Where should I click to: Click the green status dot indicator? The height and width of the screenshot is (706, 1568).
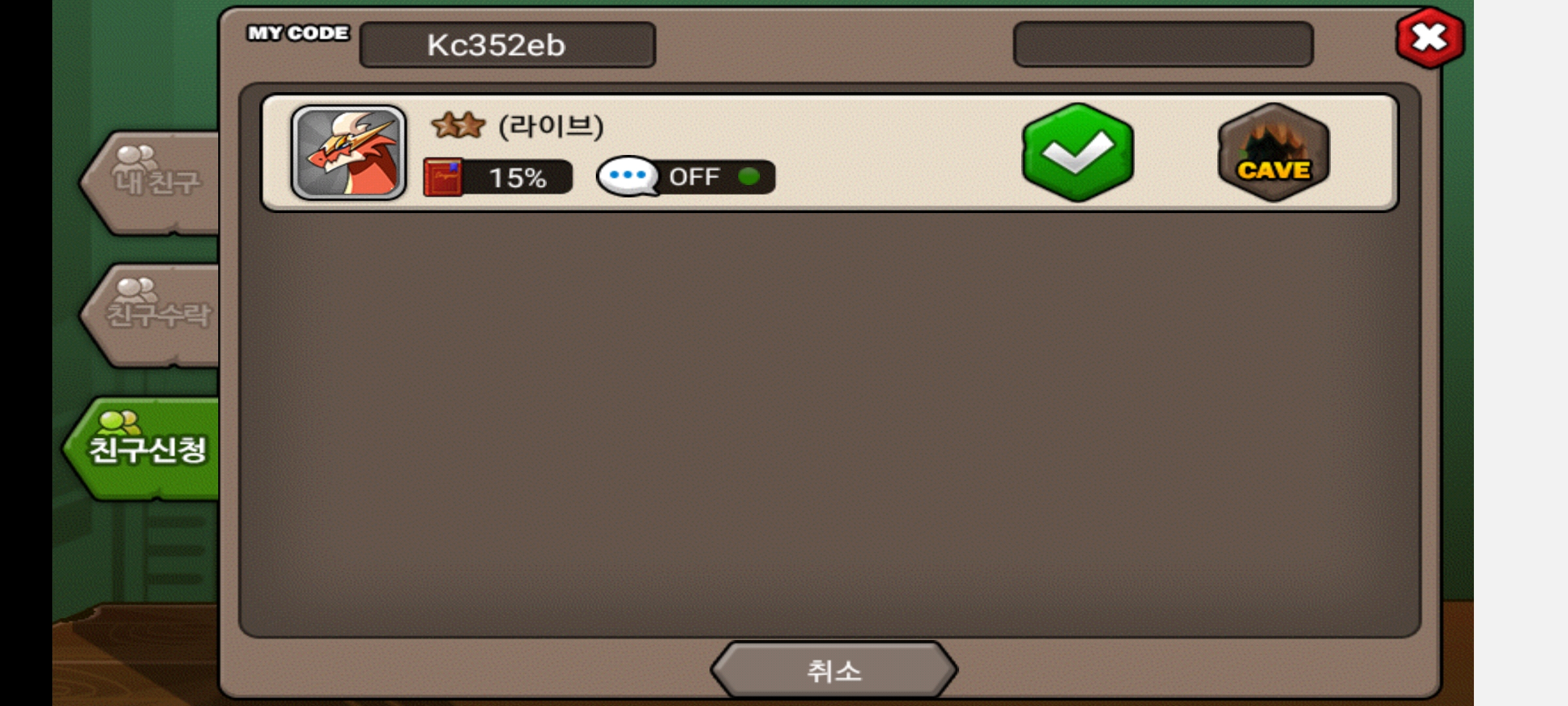coord(749,176)
